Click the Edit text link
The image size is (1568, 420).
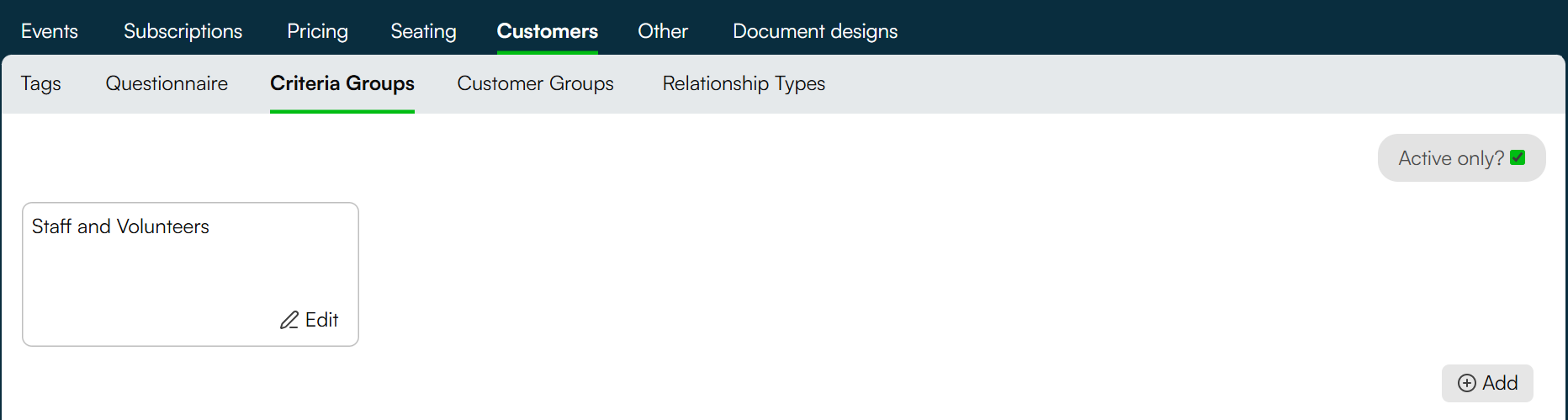pos(321,320)
